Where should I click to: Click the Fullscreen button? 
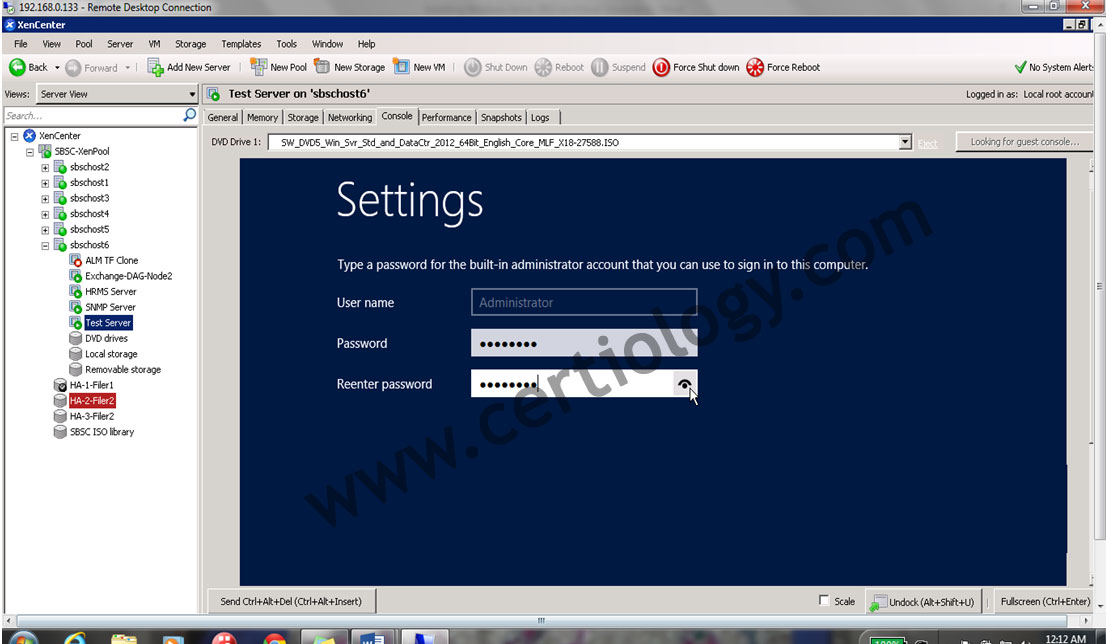(x=1045, y=602)
